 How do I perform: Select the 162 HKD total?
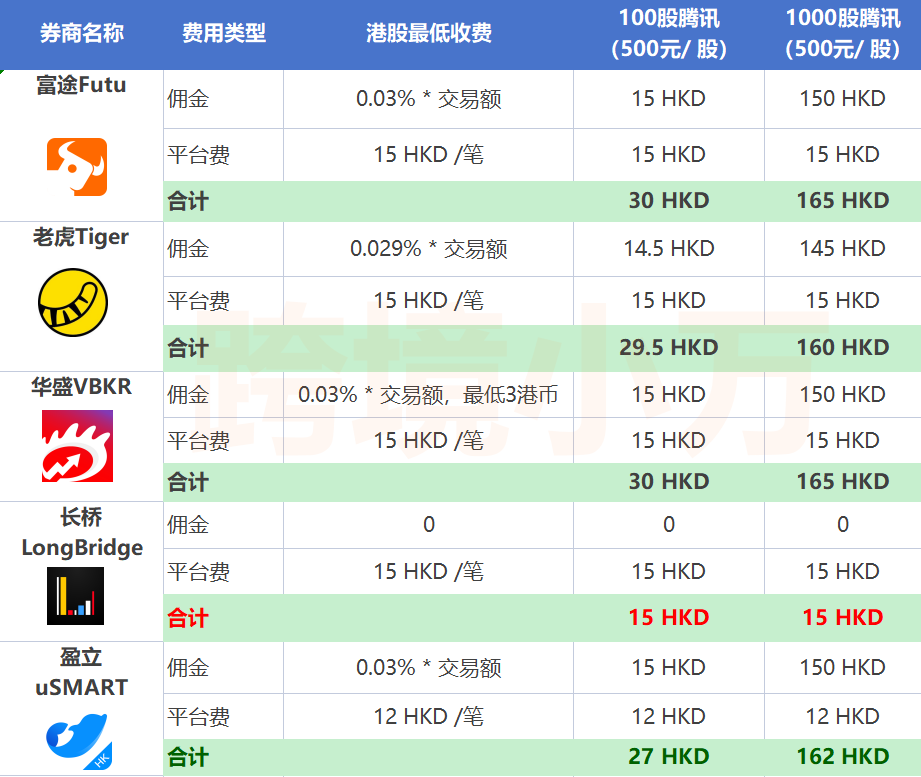843,757
